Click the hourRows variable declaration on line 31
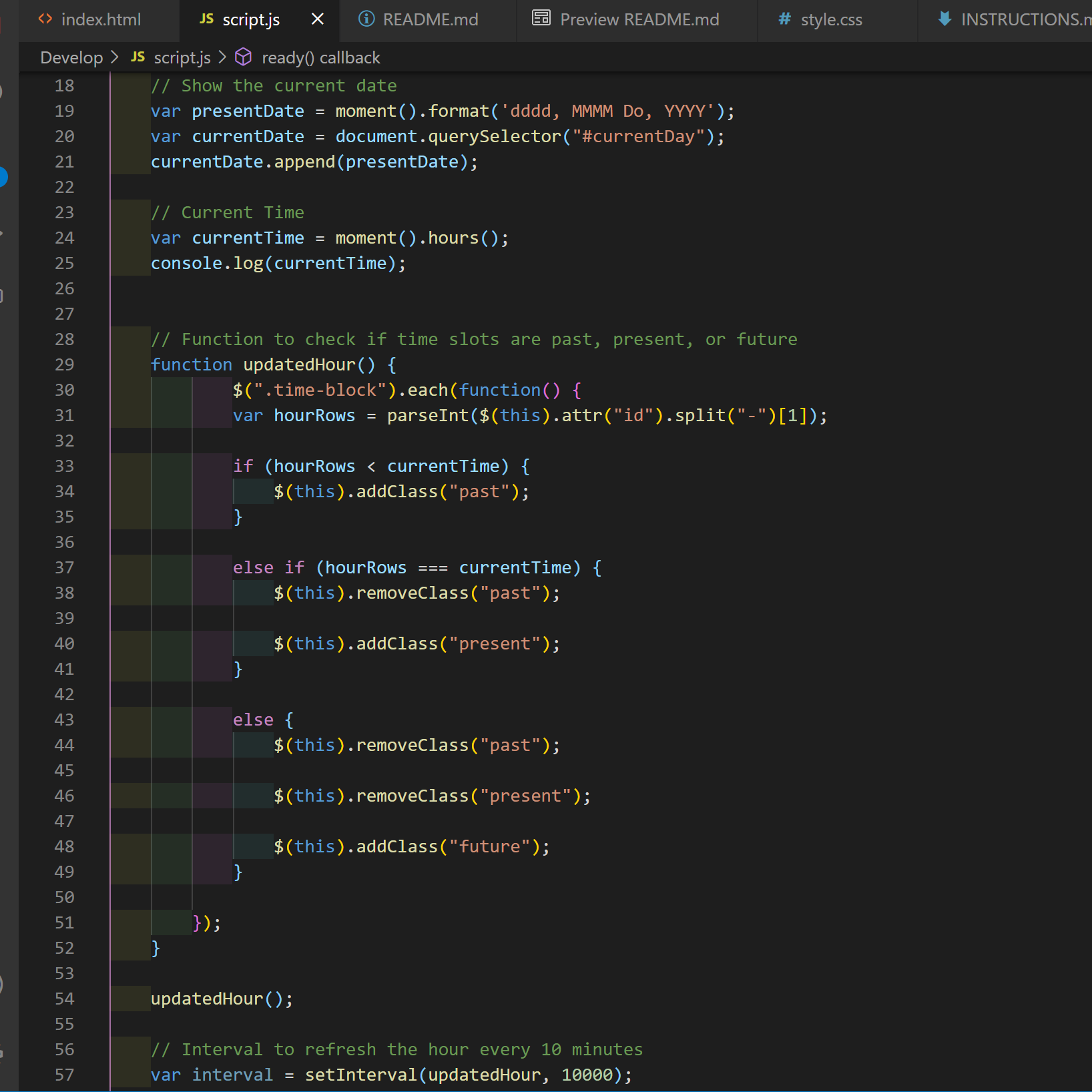Viewport: 1092px width, 1092px height. 314,416
